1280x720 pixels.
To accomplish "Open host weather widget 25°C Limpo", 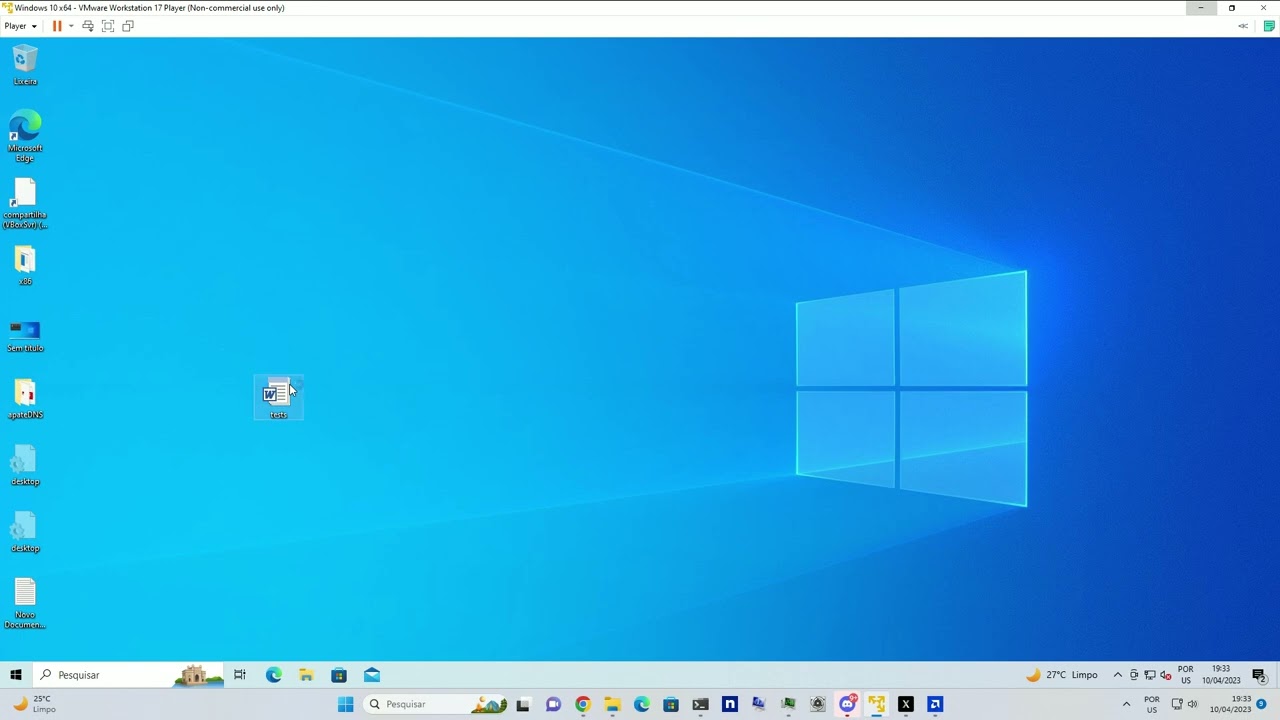I will 35,704.
